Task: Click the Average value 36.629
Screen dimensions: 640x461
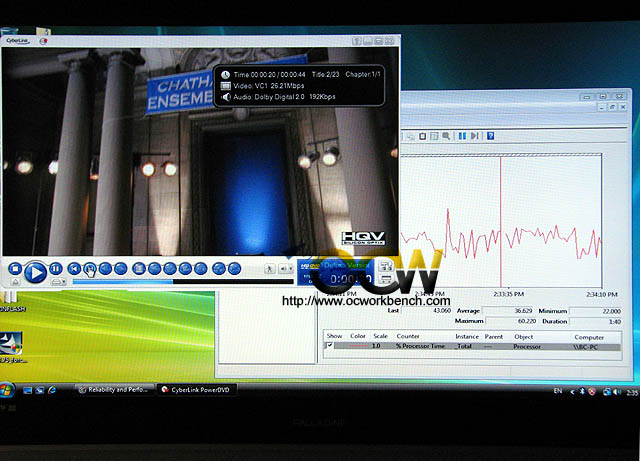Action: click(523, 311)
